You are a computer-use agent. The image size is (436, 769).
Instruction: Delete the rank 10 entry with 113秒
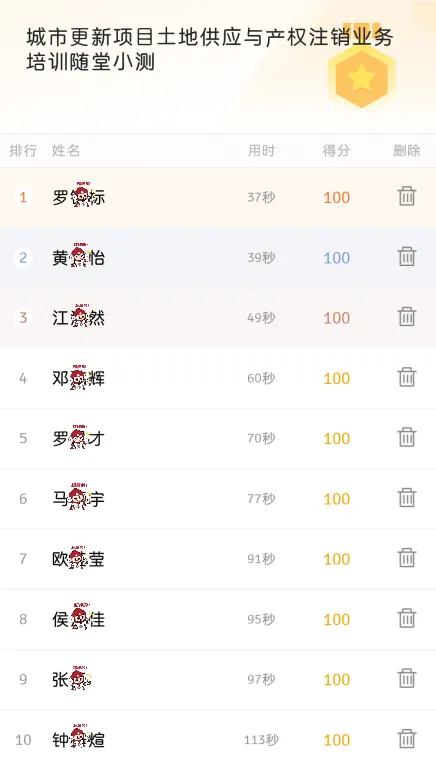(x=407, y=739)
